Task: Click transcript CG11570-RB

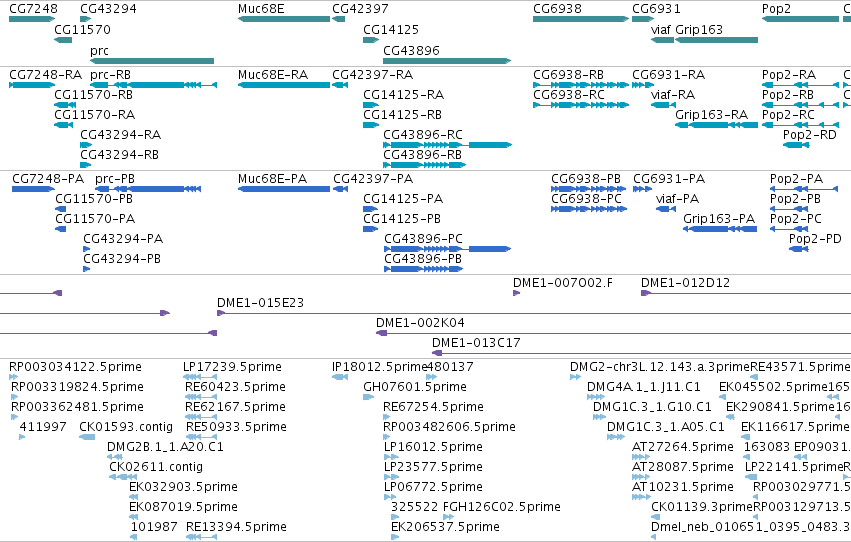Action: 65,105
